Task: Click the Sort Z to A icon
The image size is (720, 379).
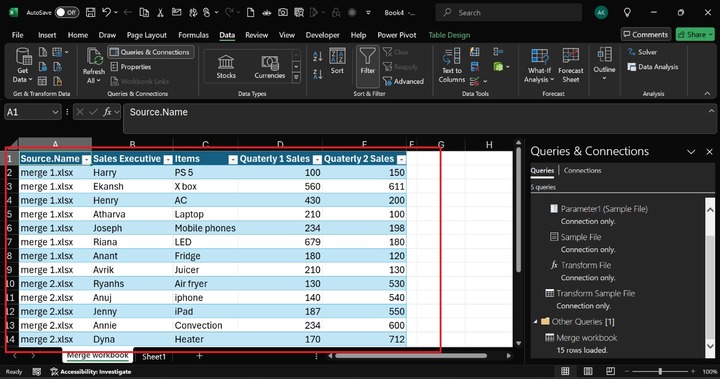Action: pos(317,74)
